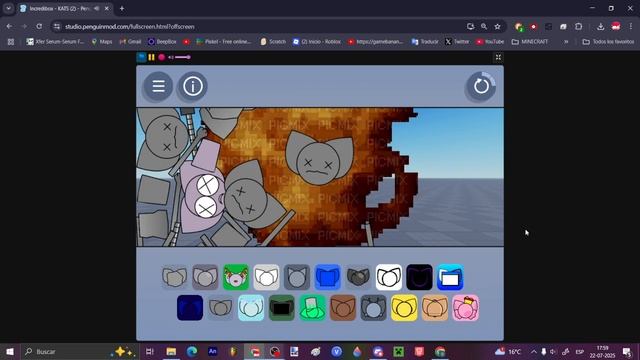
Task: Click the purple character with crossed eyes
Action: (203, 192)
